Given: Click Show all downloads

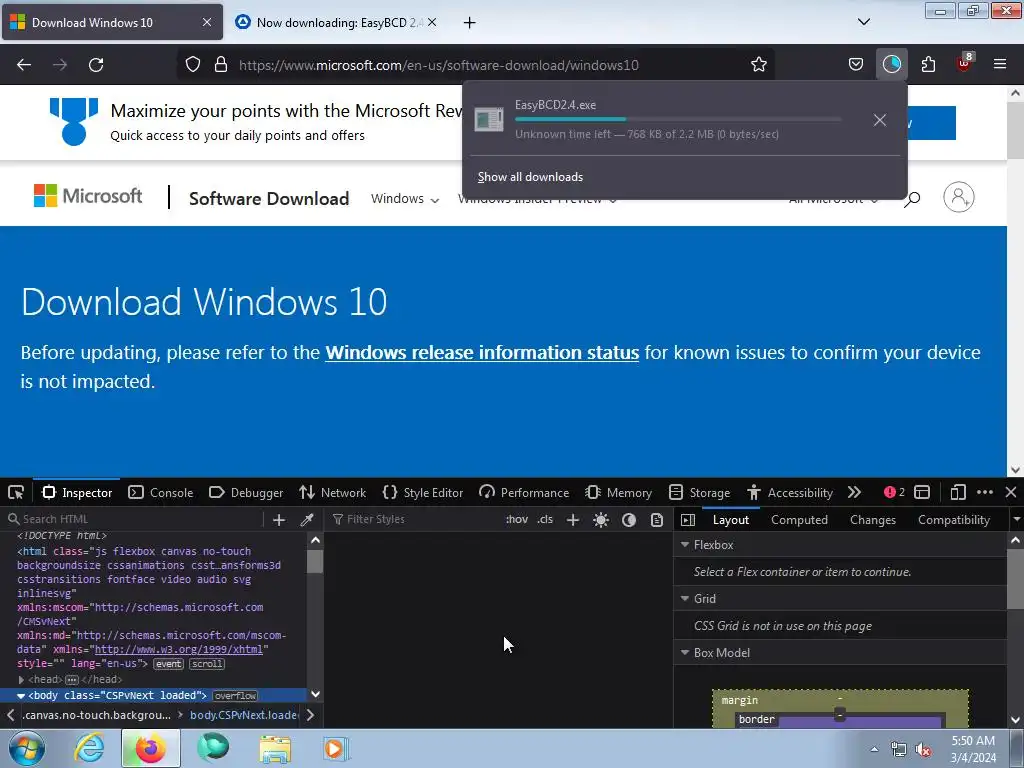Looking at the screenshot, I should (x=530, y=177).
